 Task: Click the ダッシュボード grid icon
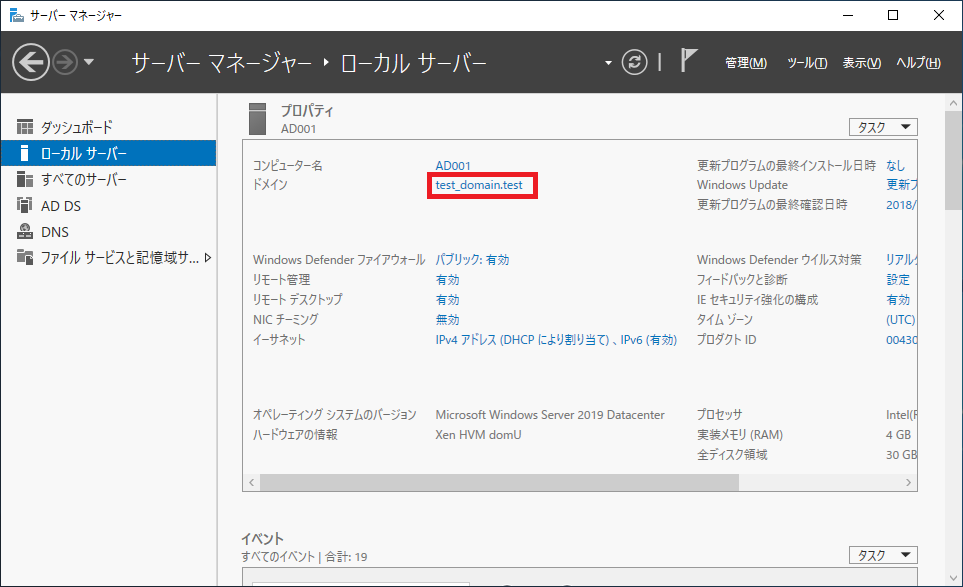[x=25, y=127]
